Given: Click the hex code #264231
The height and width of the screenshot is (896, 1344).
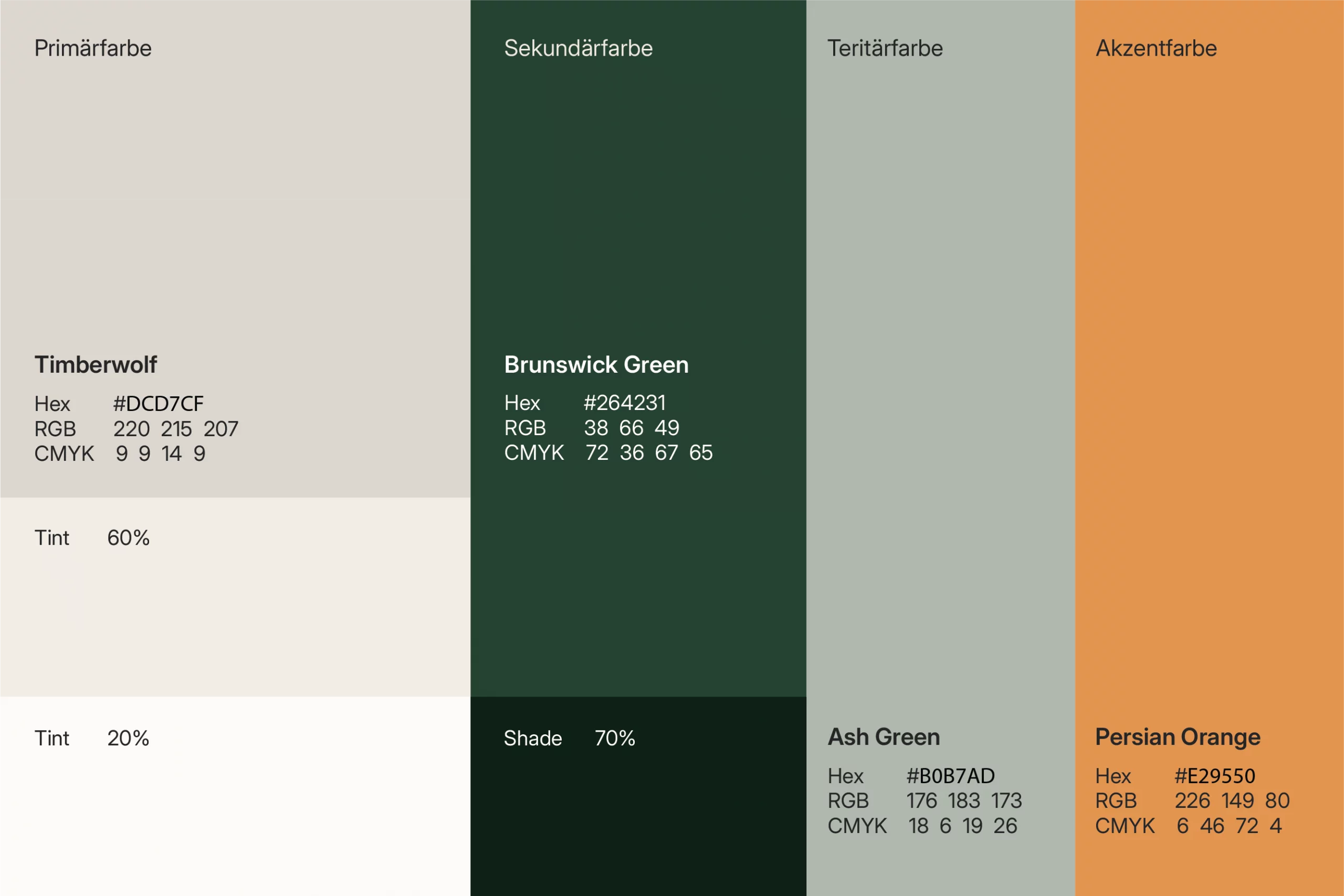Looking at the screenshot, I should (624, 403).
